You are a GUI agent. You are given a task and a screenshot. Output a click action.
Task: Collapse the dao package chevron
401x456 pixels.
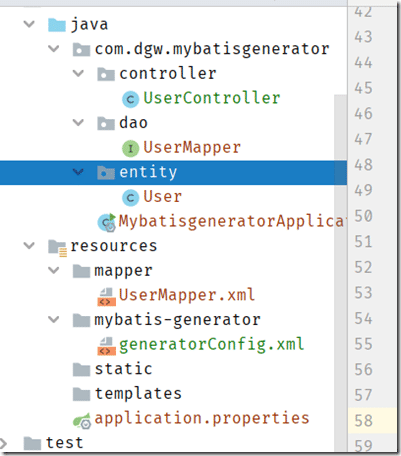coord(78,122)
